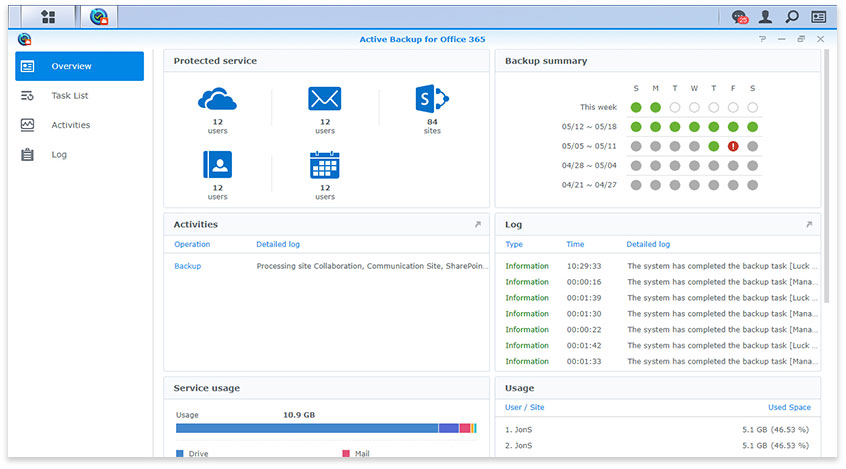Click the Log Time column header

click(x=575, y=244)
